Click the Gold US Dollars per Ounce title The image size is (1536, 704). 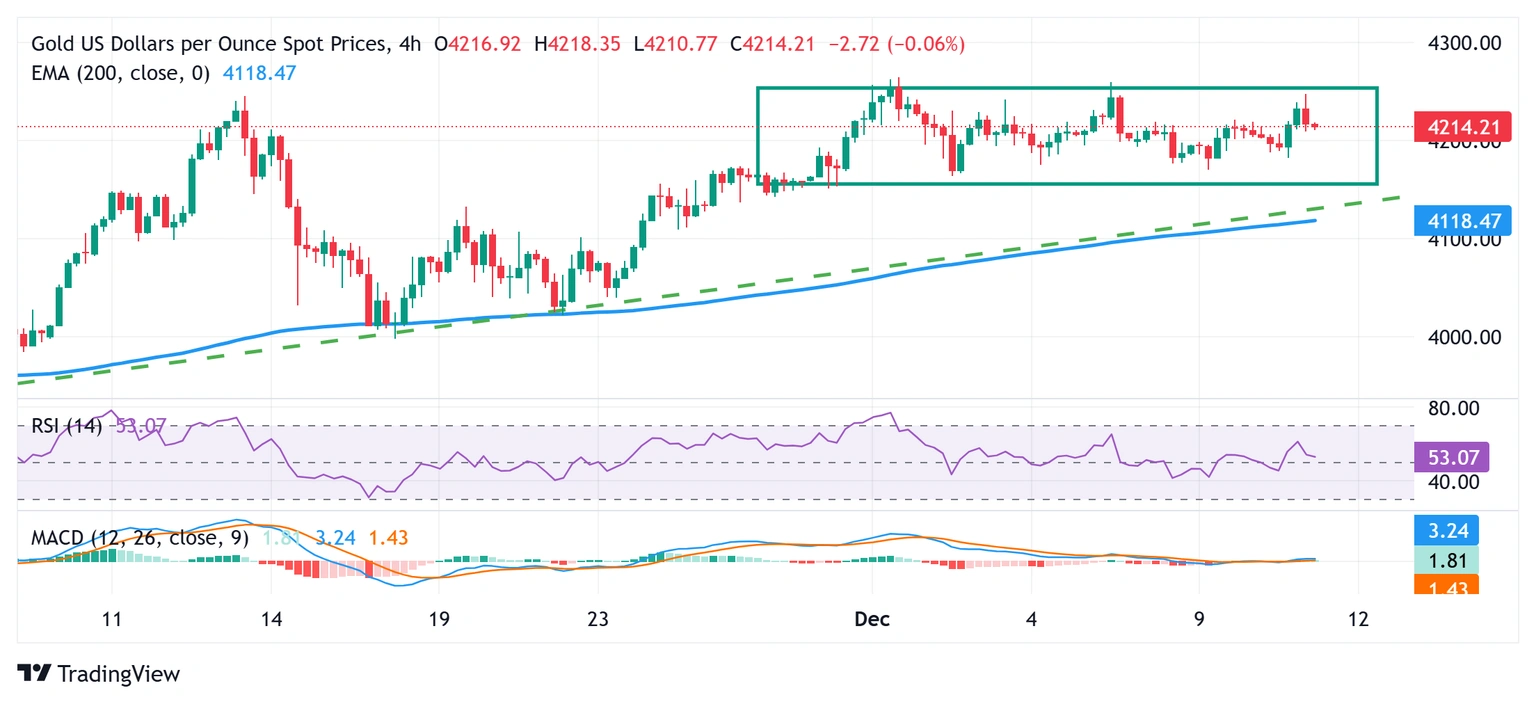208,44
